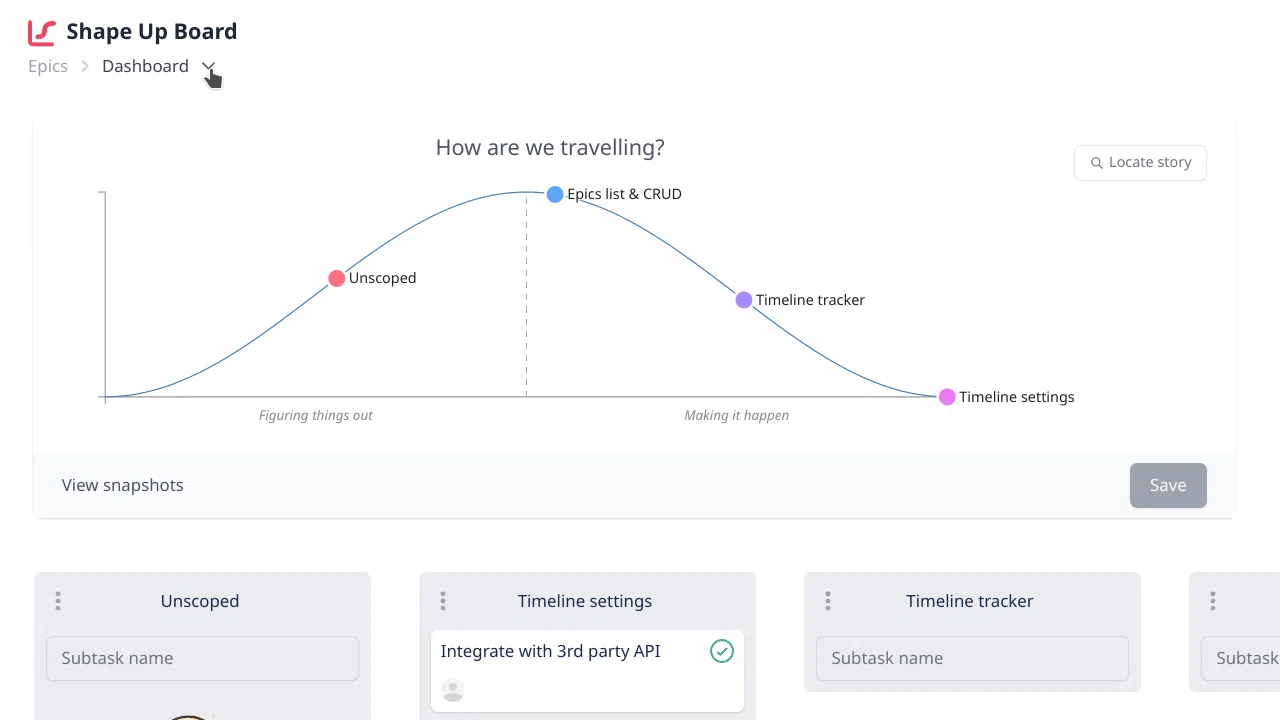Open the Timeline settings column options menu

443,601
